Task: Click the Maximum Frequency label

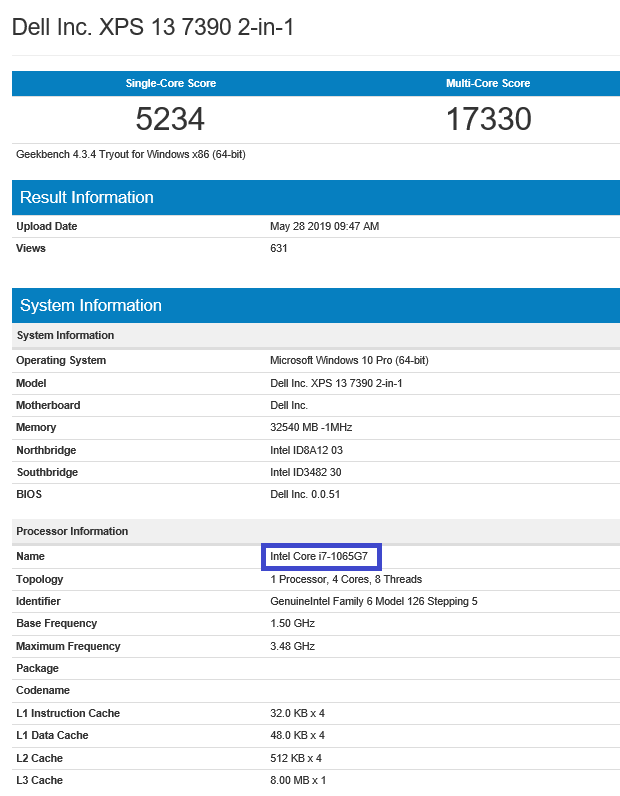Action: [x=68, y=646]
